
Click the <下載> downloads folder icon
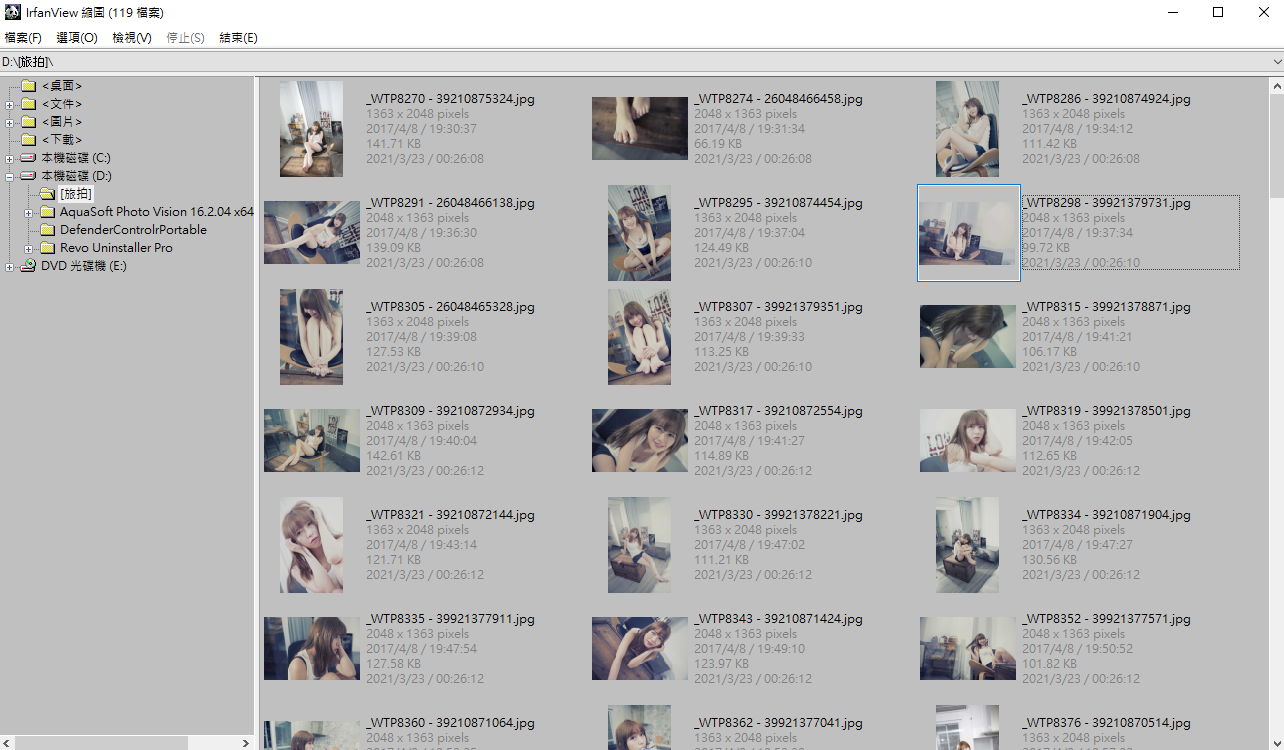[x=28, y=139]
